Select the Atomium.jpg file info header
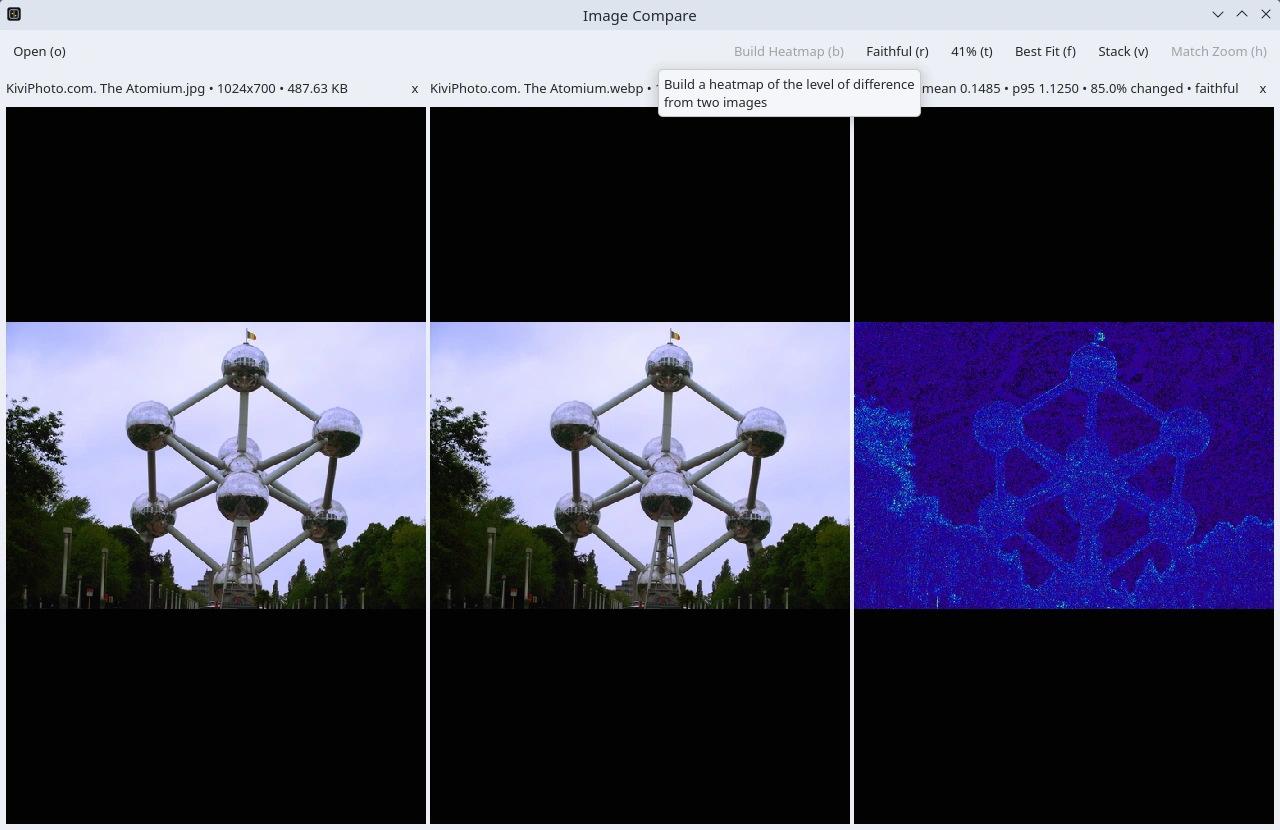1280x830 pixels. point(177,88)
